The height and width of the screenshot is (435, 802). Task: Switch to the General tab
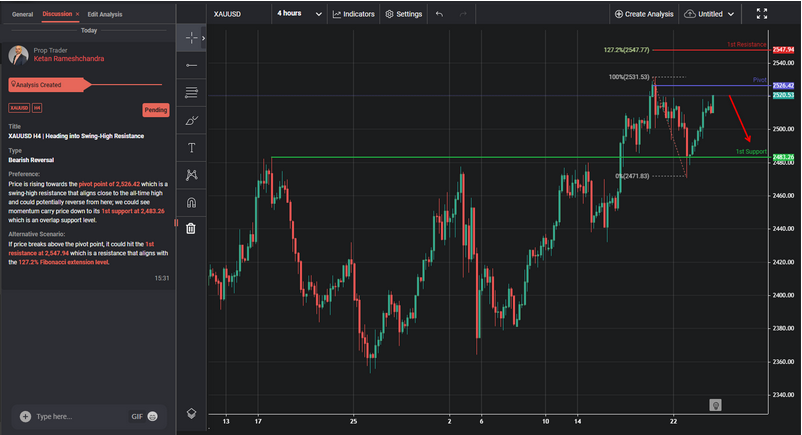[23, 14]
